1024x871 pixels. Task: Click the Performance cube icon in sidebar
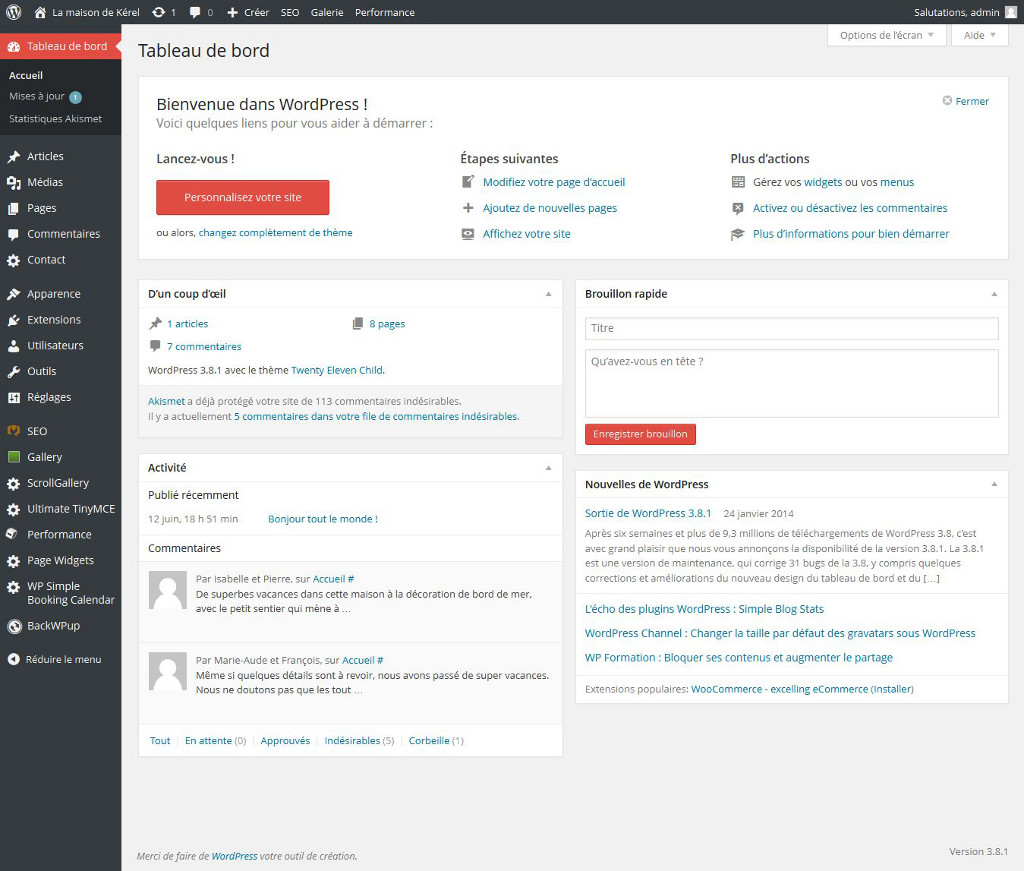[12, 534]
